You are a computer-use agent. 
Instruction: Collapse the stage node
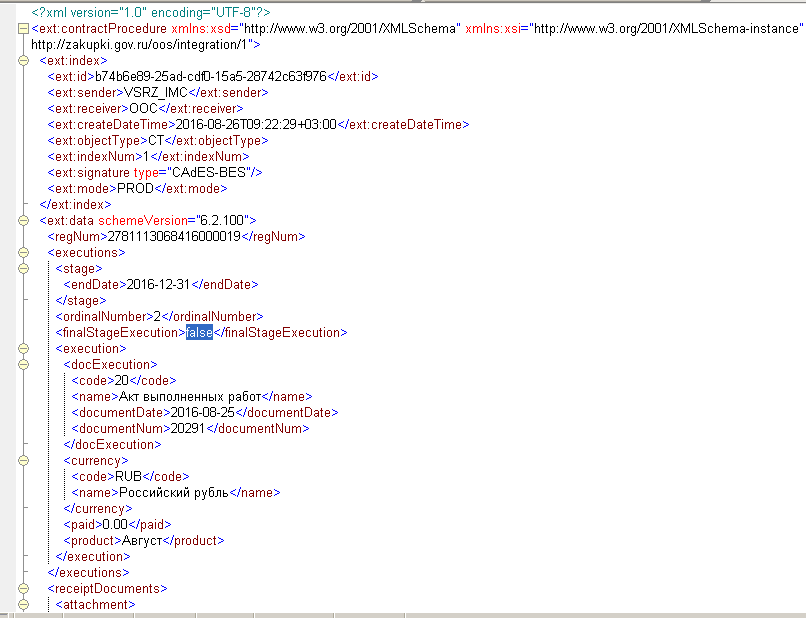(23, 268)
